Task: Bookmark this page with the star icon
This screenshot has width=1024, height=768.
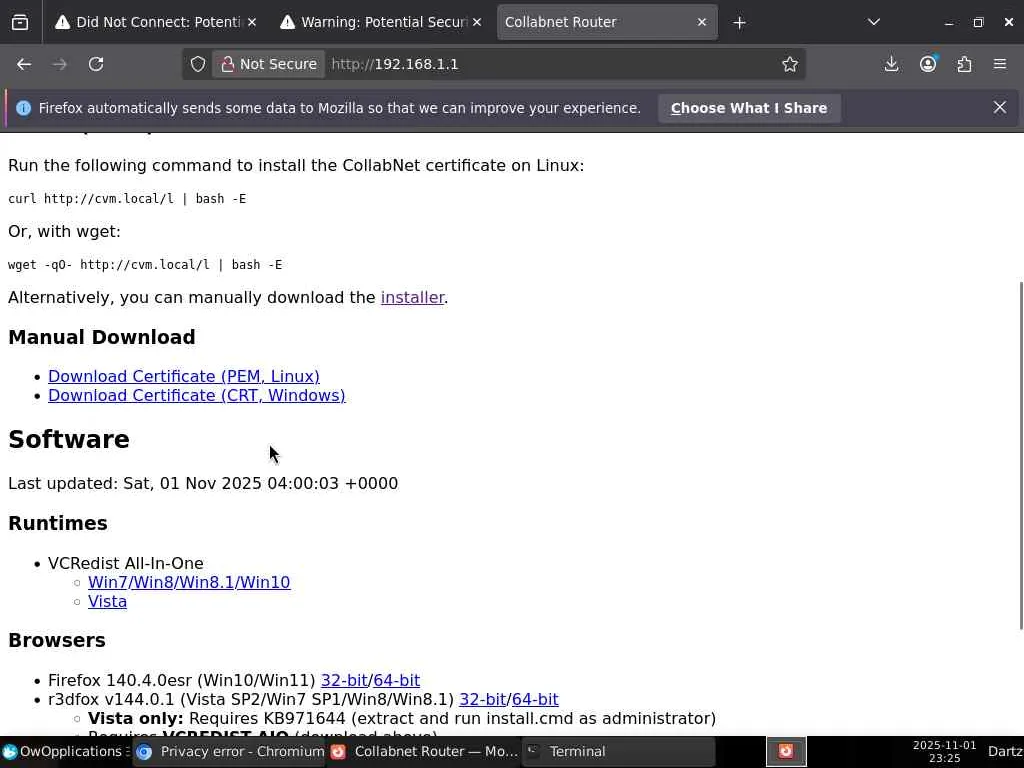Action: point(790,64)
